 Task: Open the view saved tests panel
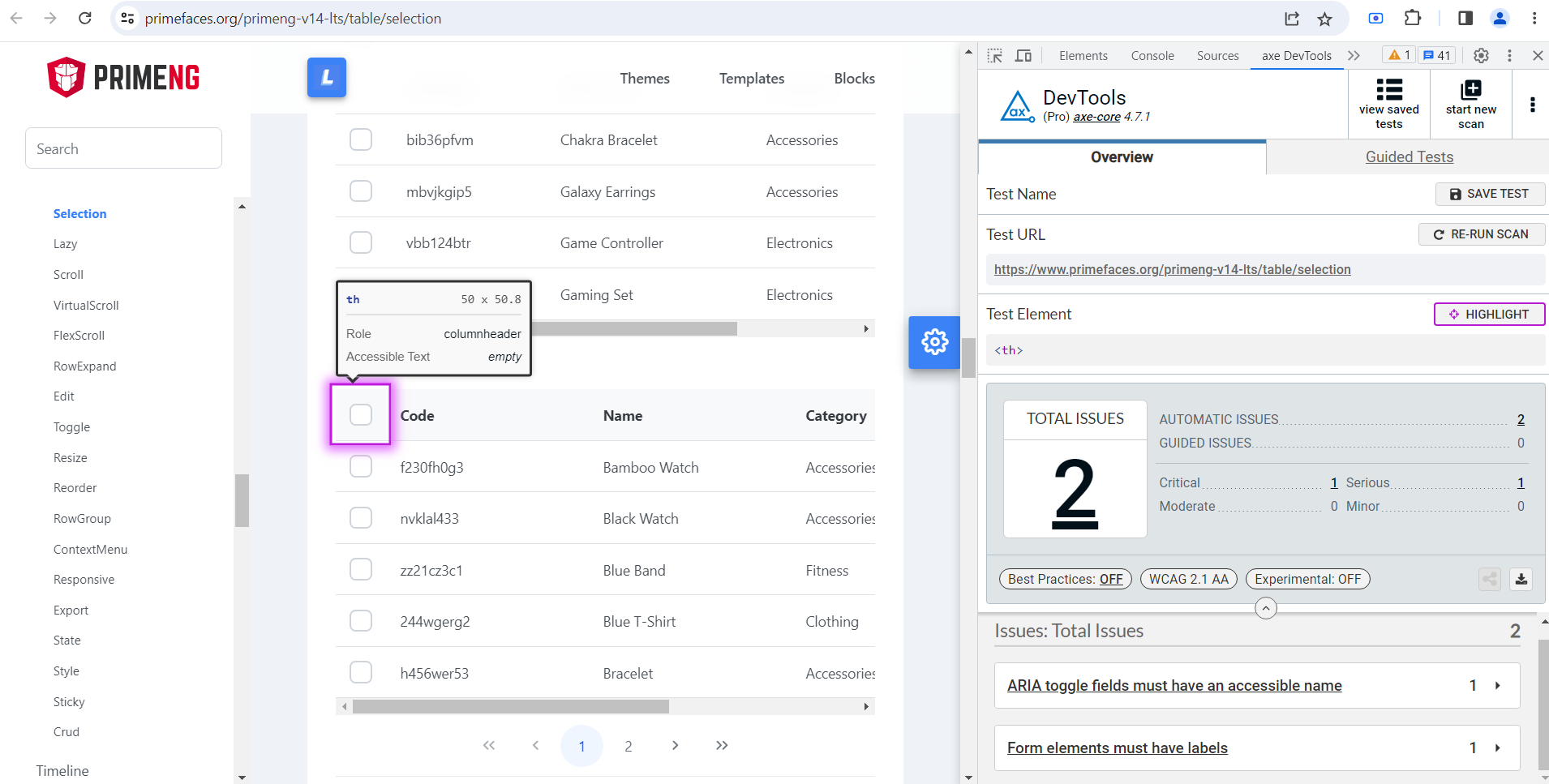1388,104
